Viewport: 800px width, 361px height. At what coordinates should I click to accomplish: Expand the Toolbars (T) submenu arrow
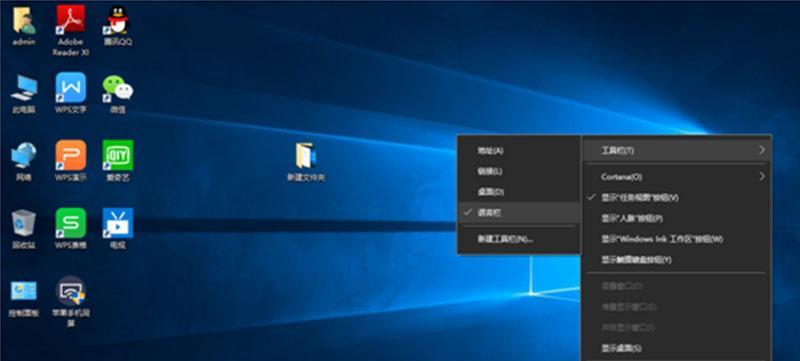[x=762, y=150]
